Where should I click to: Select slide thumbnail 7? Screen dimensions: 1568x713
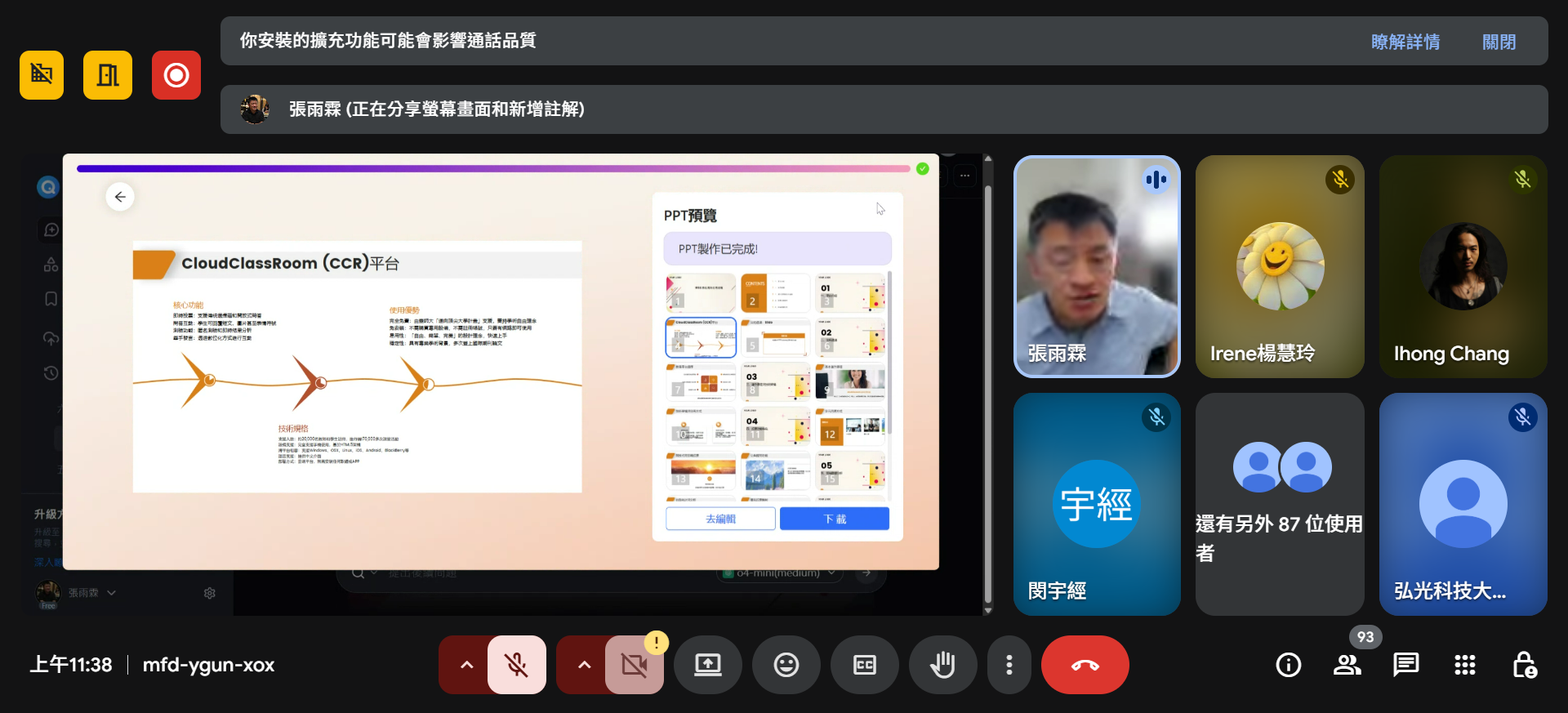click(x=701, y=382)
